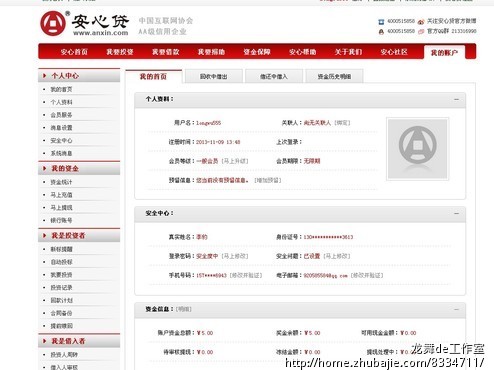Click the link in brackets beside 手机号码

(x=246, y=275)
